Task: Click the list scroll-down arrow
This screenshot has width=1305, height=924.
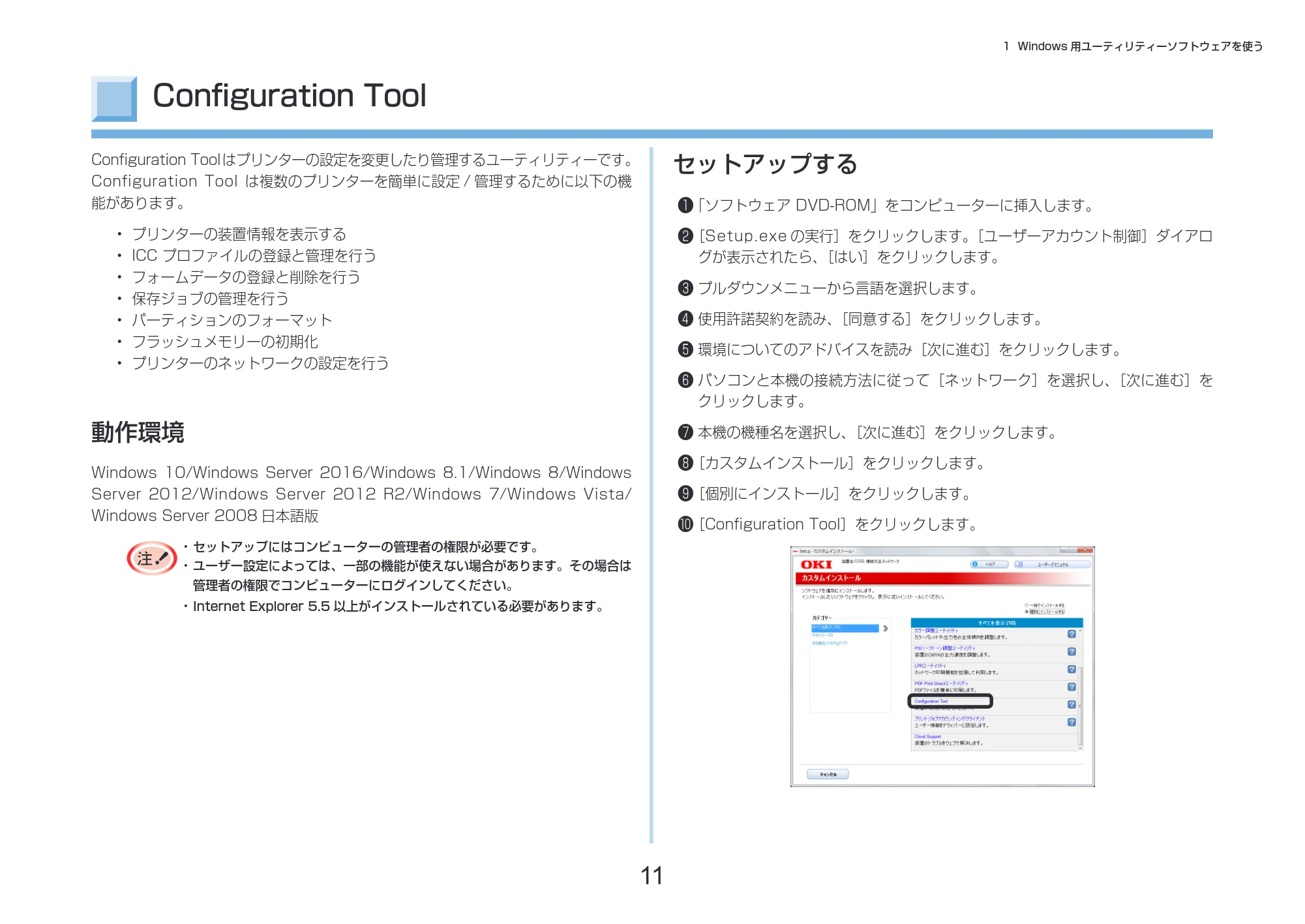Action: click(1080, 748)
